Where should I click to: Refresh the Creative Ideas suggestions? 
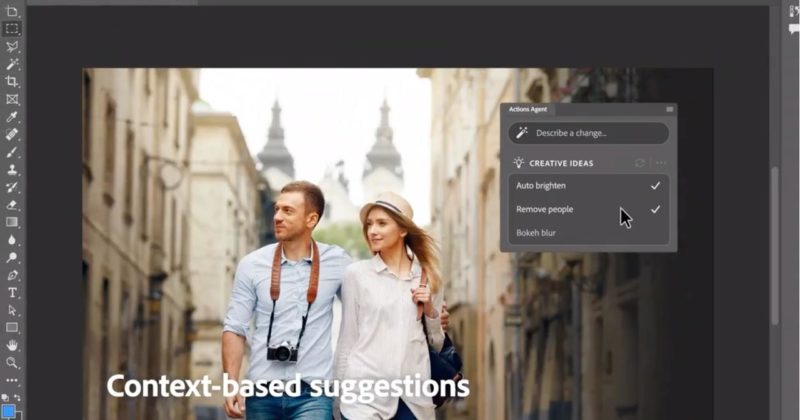(640, 162)
